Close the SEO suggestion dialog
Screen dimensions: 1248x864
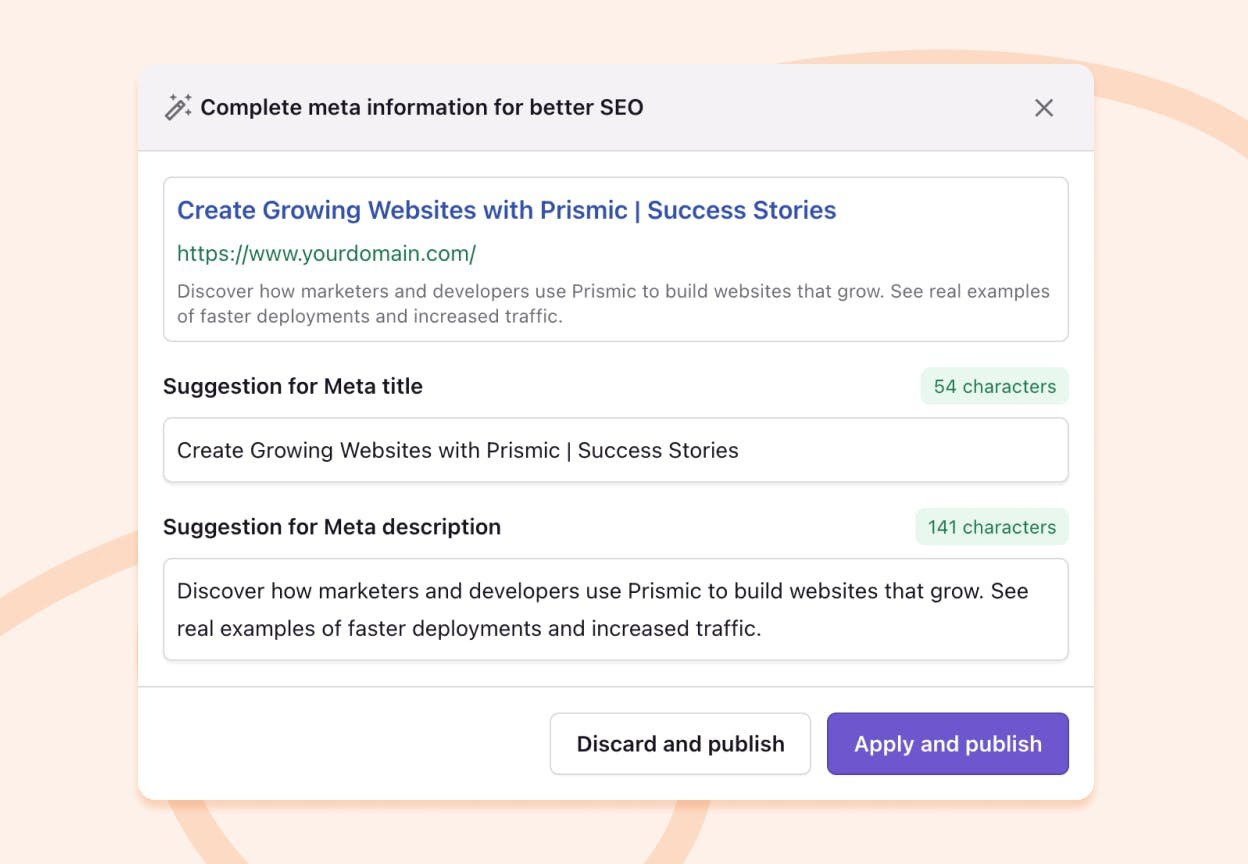(x=1044, y=107)
